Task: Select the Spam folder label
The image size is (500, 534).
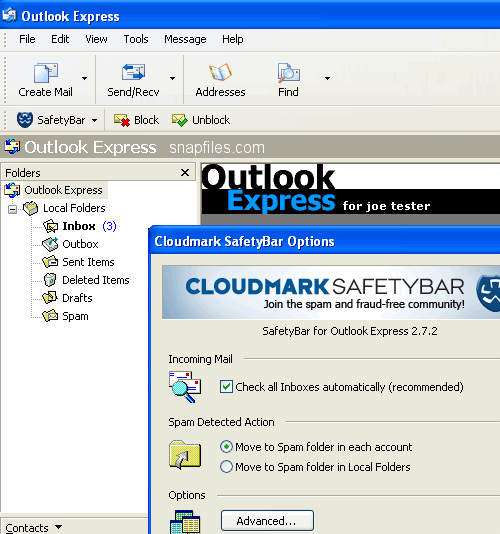Action: pos(75,316)
